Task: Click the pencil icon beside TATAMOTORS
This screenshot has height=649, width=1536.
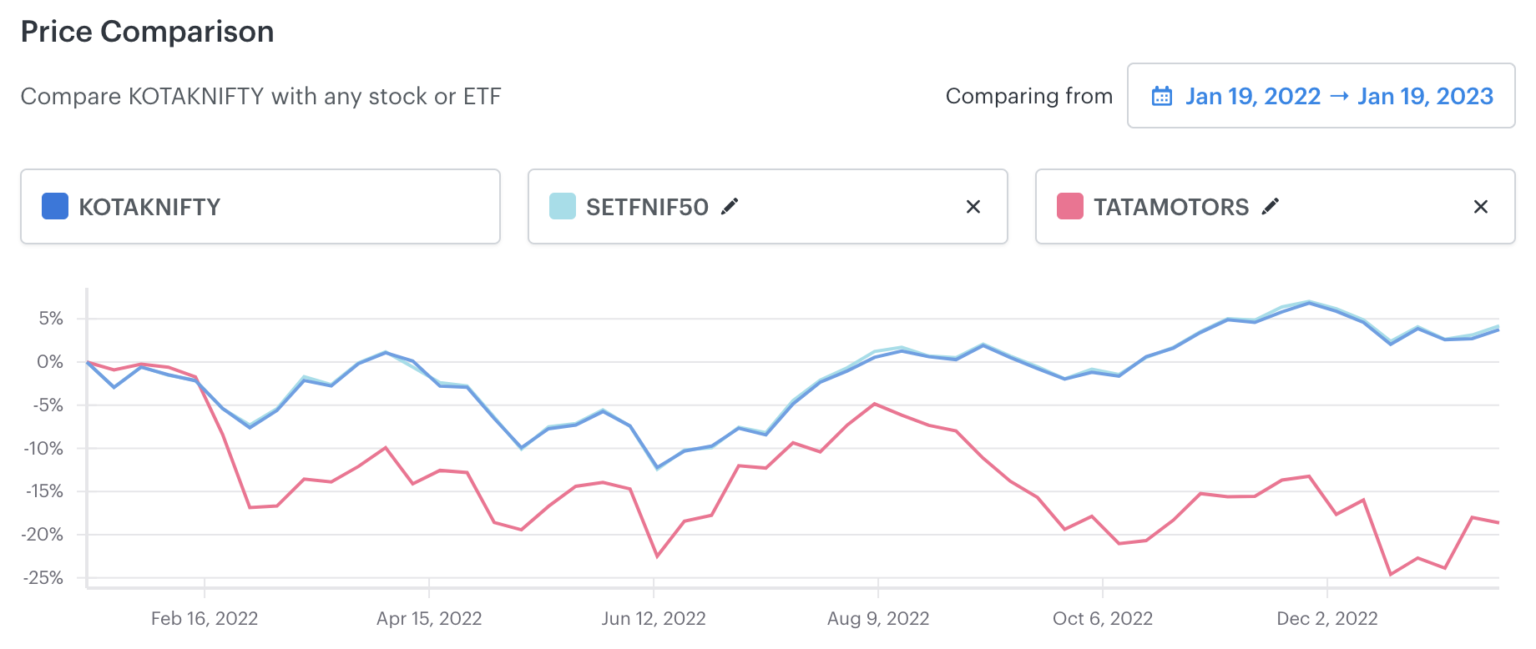Action: [1270, 206]
